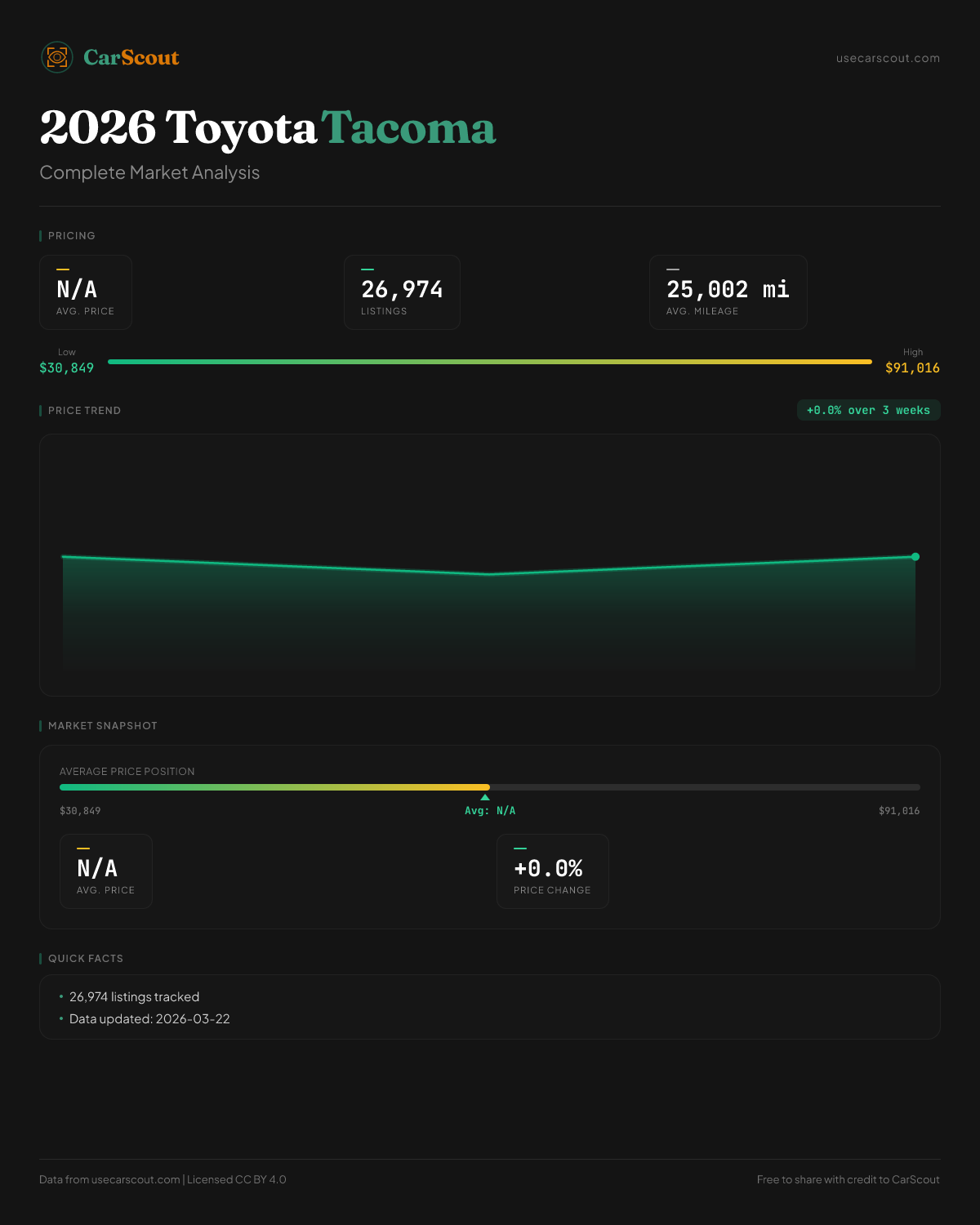980x1225 pixels.
Task: Click the Data updated 2026-03-22 line
Action: click(x=149, y=1019)
